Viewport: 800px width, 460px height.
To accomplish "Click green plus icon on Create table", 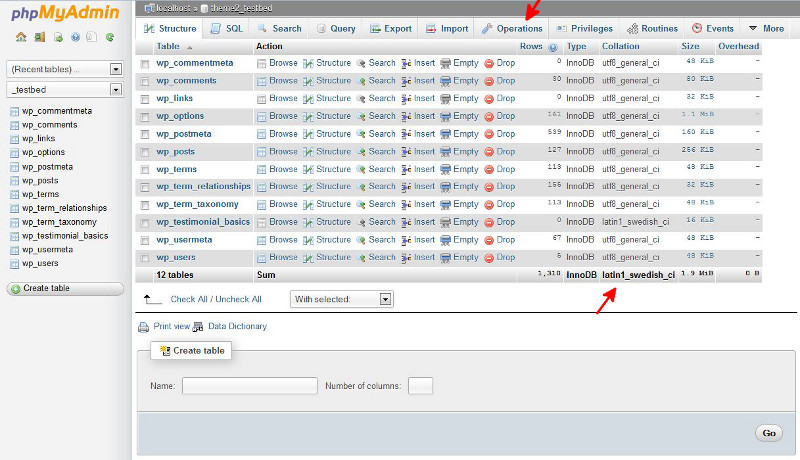I will (16, 289).
